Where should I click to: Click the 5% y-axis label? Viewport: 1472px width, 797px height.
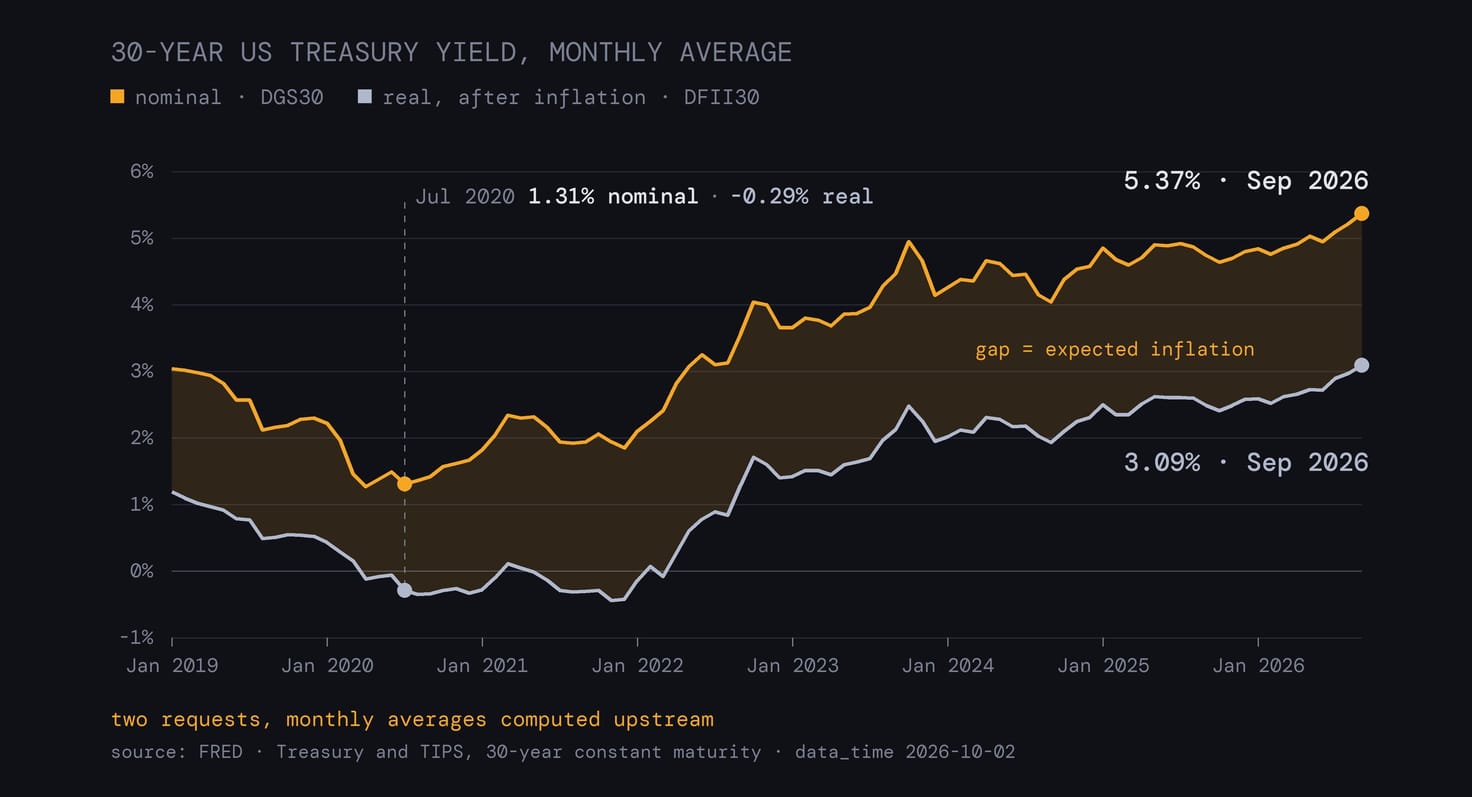click(142, 238)
